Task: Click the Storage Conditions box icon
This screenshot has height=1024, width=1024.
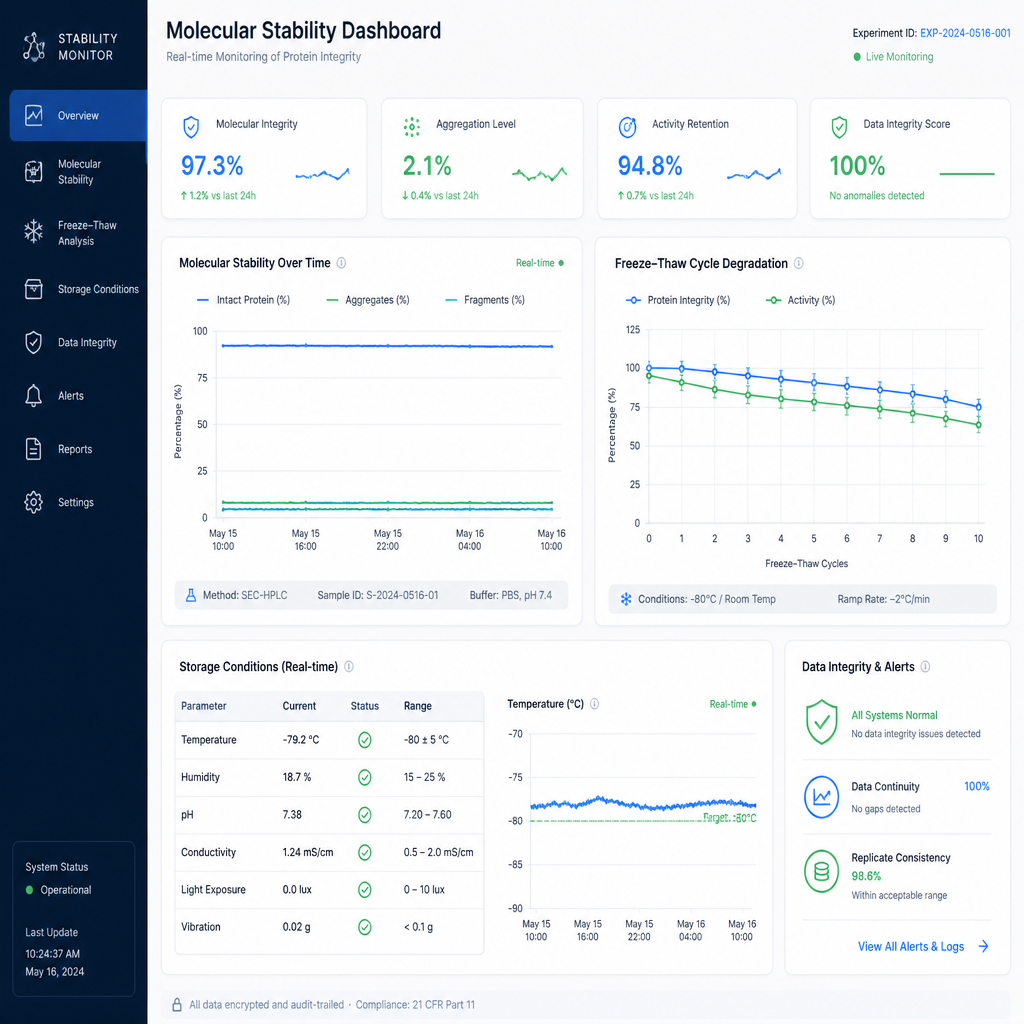Action: 34,289
